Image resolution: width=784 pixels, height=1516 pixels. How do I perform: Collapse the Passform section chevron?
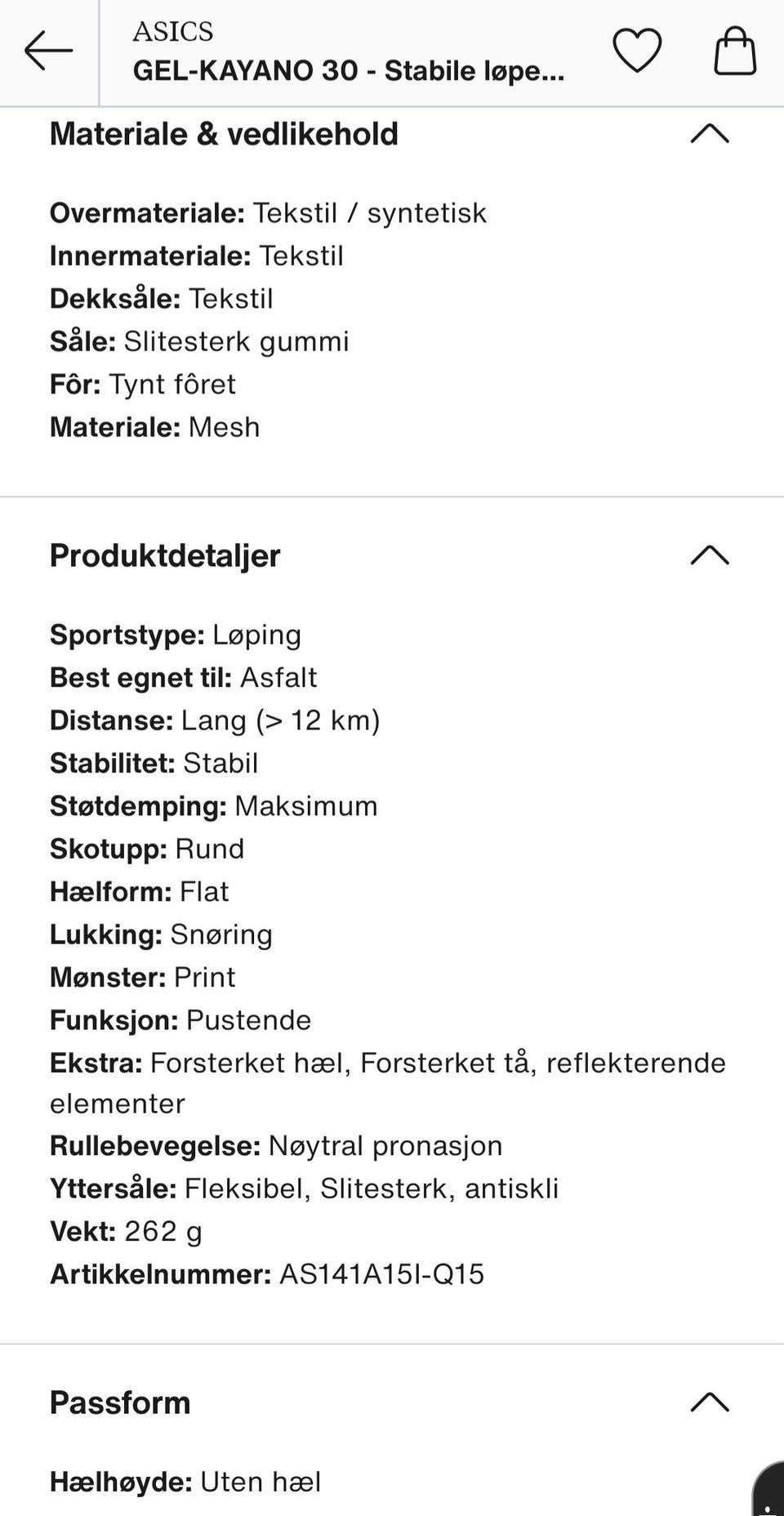point(710,1402)
